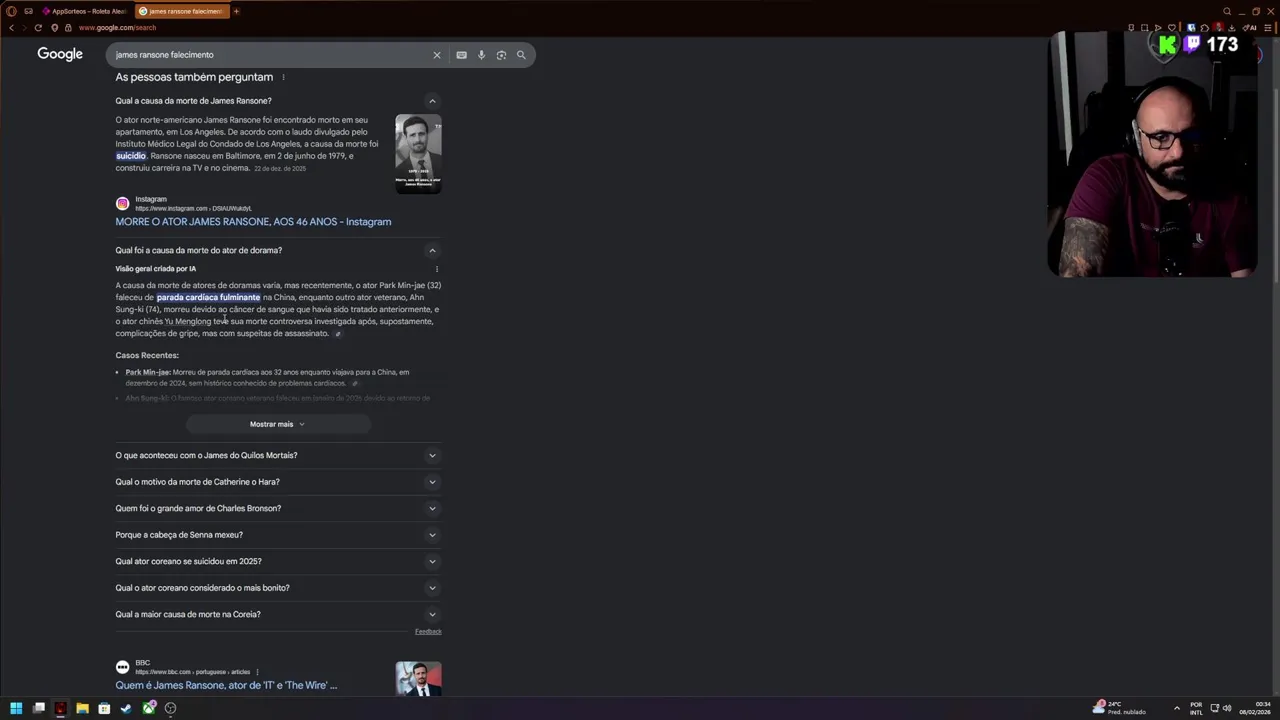This screenshot has width=1280, height=720.
Task: Open the on-screen keyboard input tool
Action: [x=461, y=55]
